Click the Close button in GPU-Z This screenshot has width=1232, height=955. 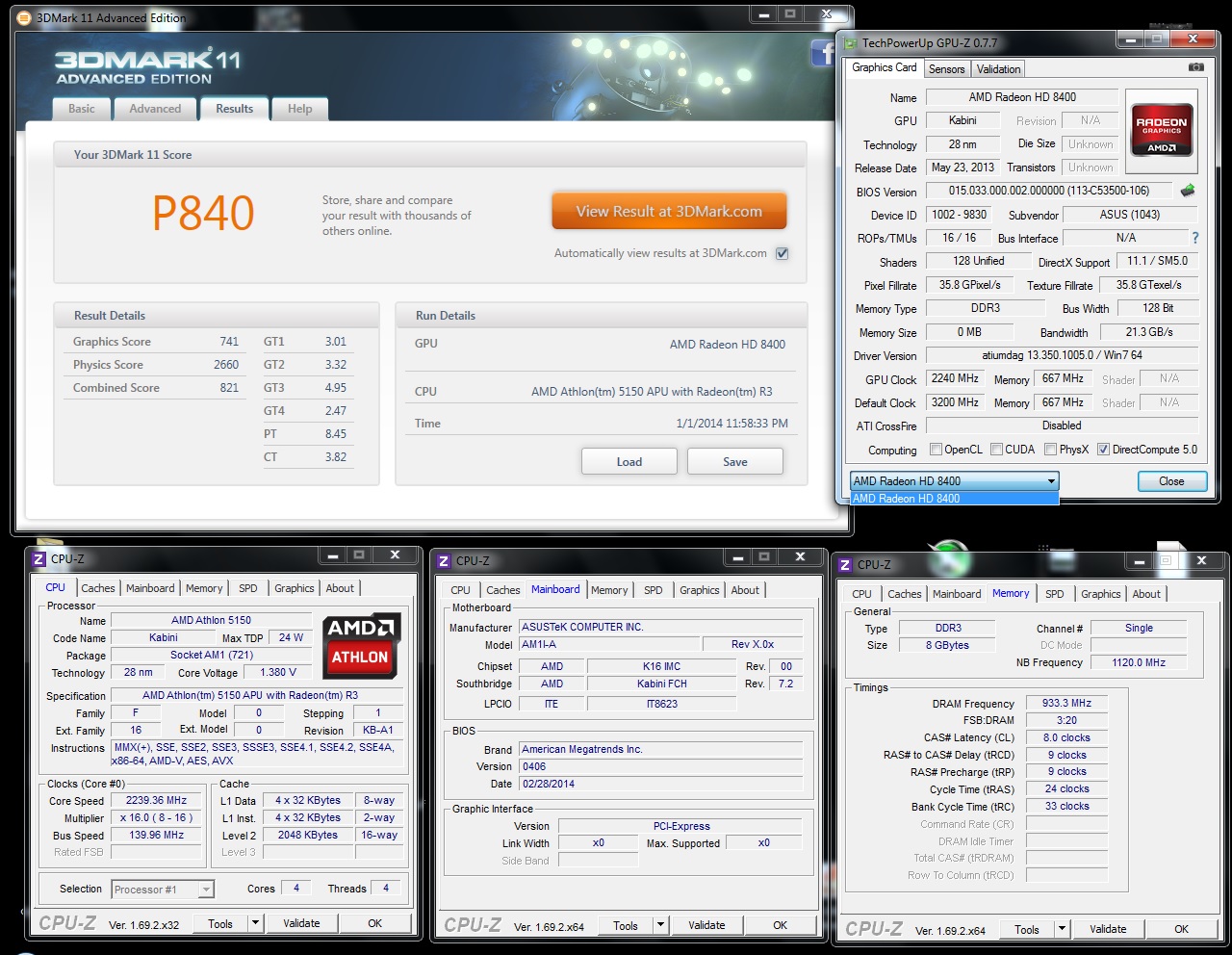pos(1171,481)
